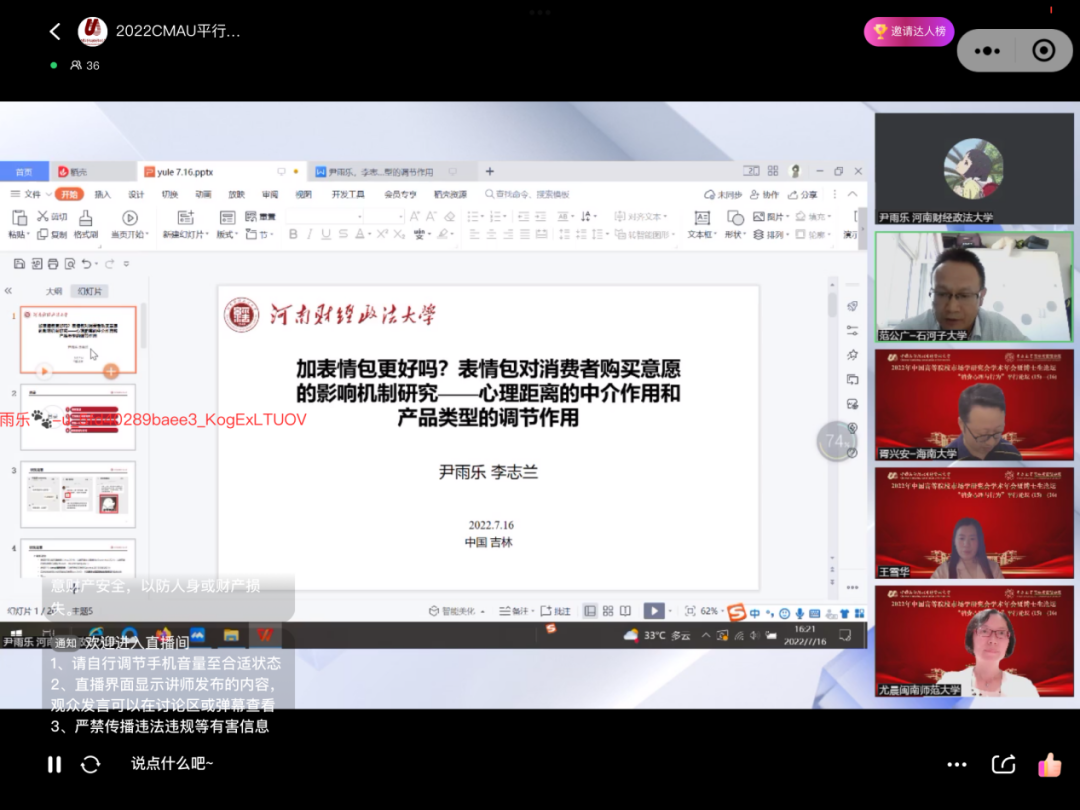This screenshot has width=1080, height=810.
Task: Pause the livestream playback
Action: click(54, 764)
